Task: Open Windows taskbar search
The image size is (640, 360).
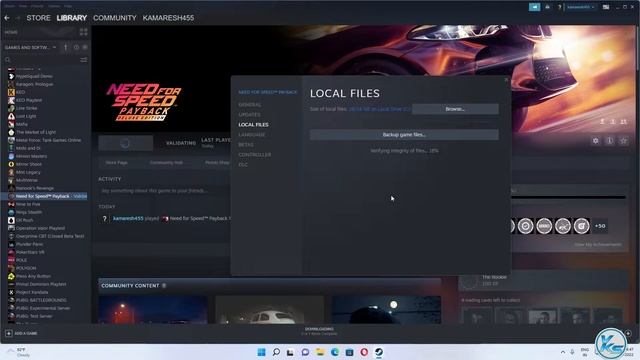Action: [x=276, y=352]
